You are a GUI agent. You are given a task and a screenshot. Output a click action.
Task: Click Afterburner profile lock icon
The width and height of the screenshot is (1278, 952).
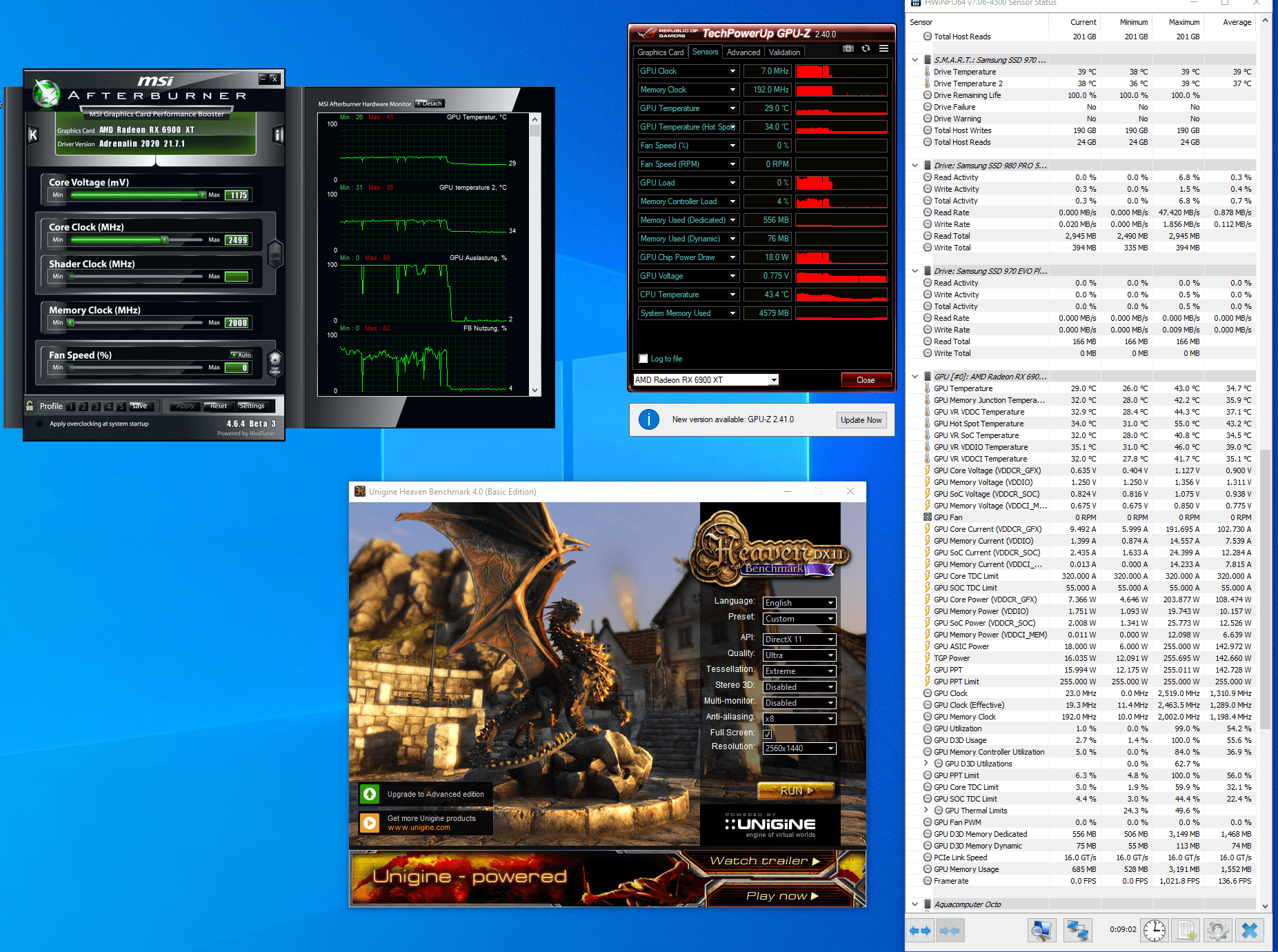coord(30,406)
